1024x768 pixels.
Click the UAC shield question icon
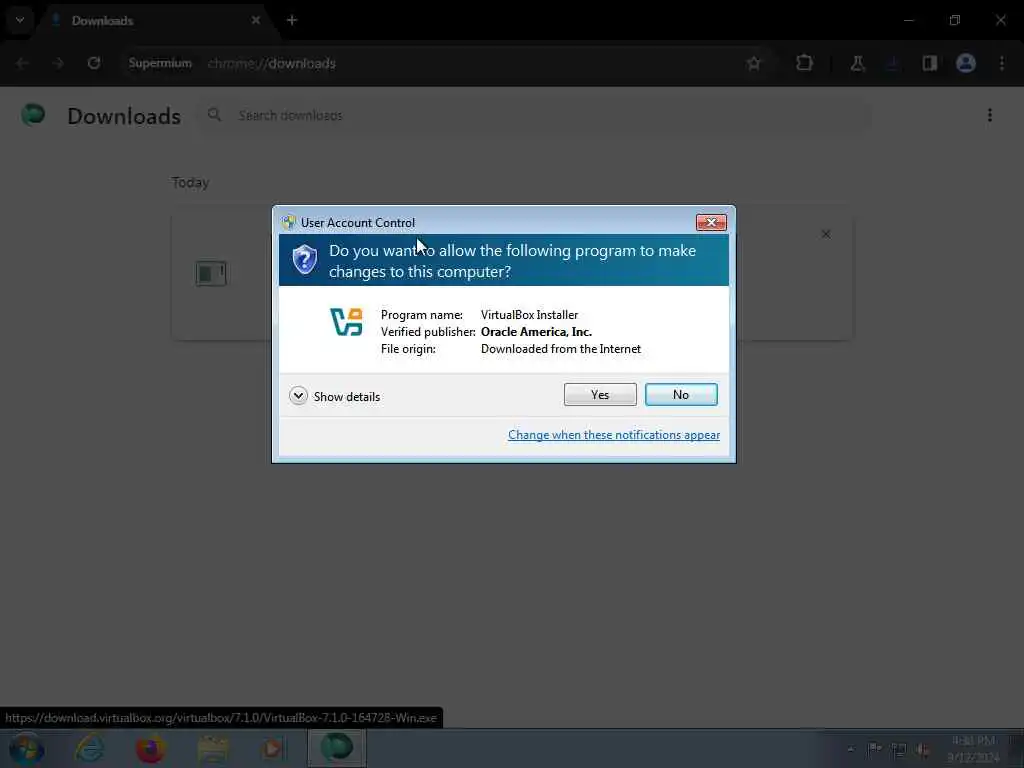304,260
